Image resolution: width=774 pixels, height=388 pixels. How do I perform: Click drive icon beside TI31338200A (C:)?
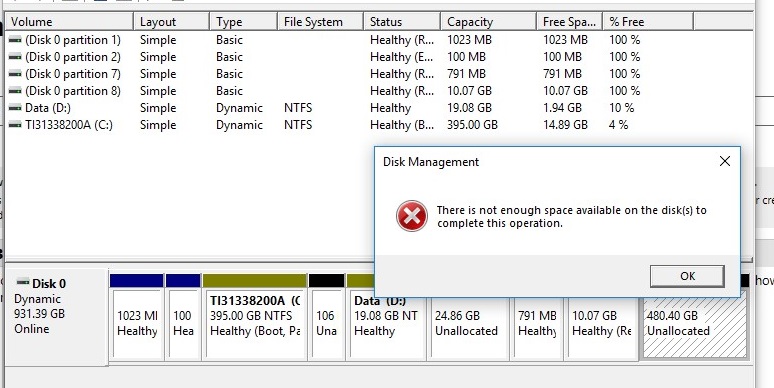pos(15,125)
